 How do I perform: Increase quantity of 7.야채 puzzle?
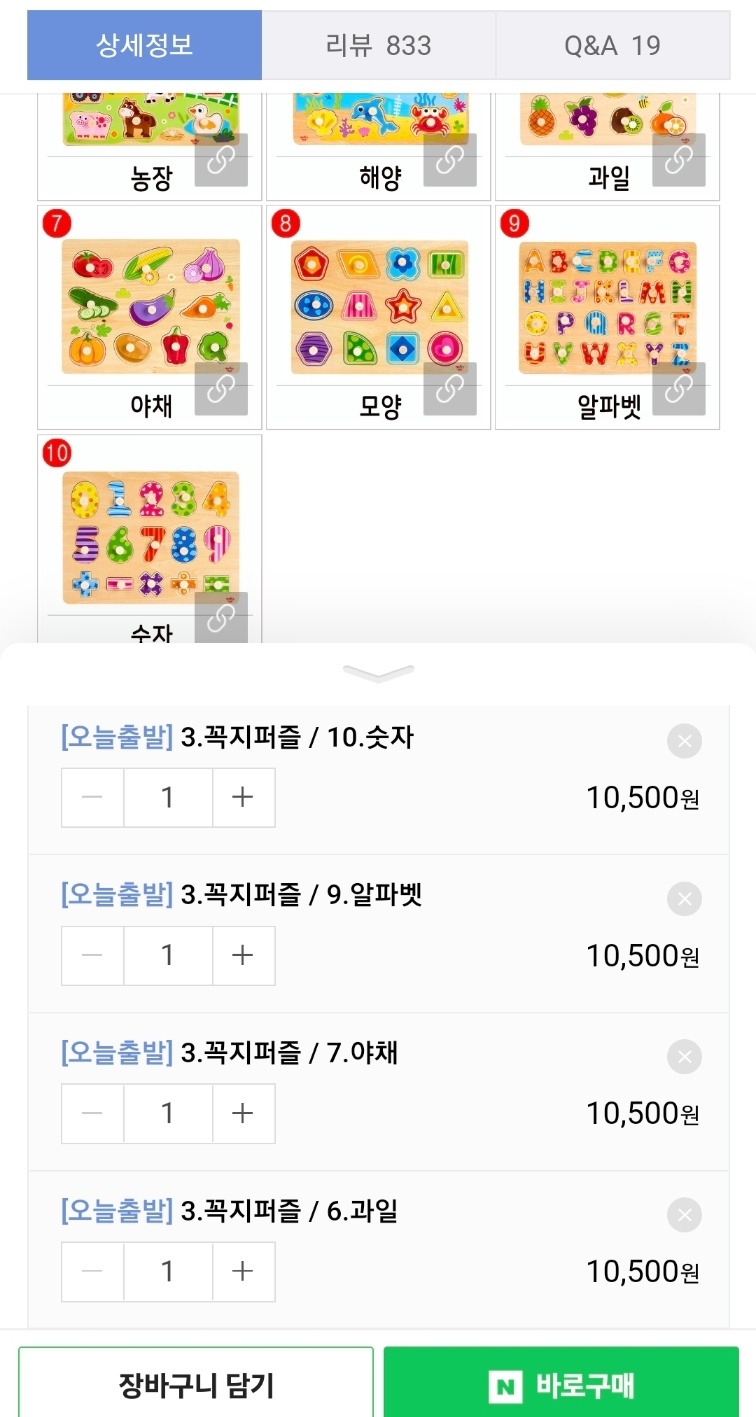pos(243,1113)
